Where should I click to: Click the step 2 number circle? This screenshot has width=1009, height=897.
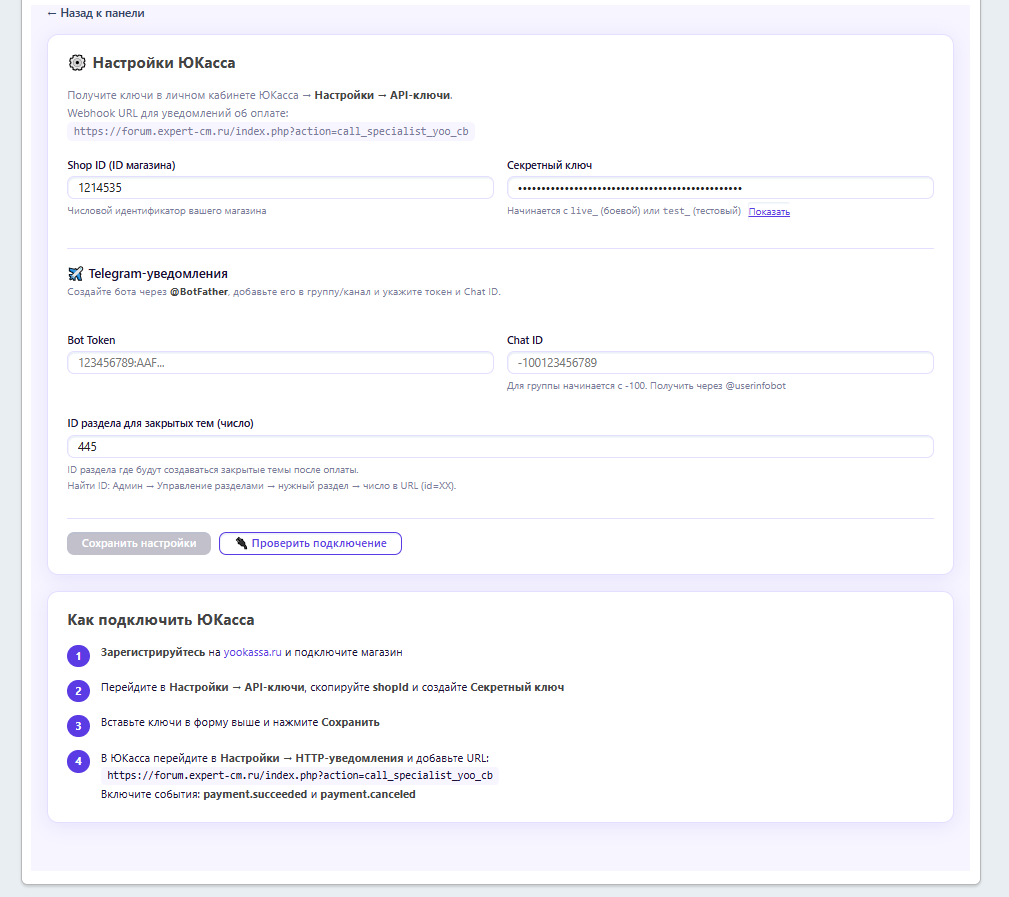coord(78,691)
